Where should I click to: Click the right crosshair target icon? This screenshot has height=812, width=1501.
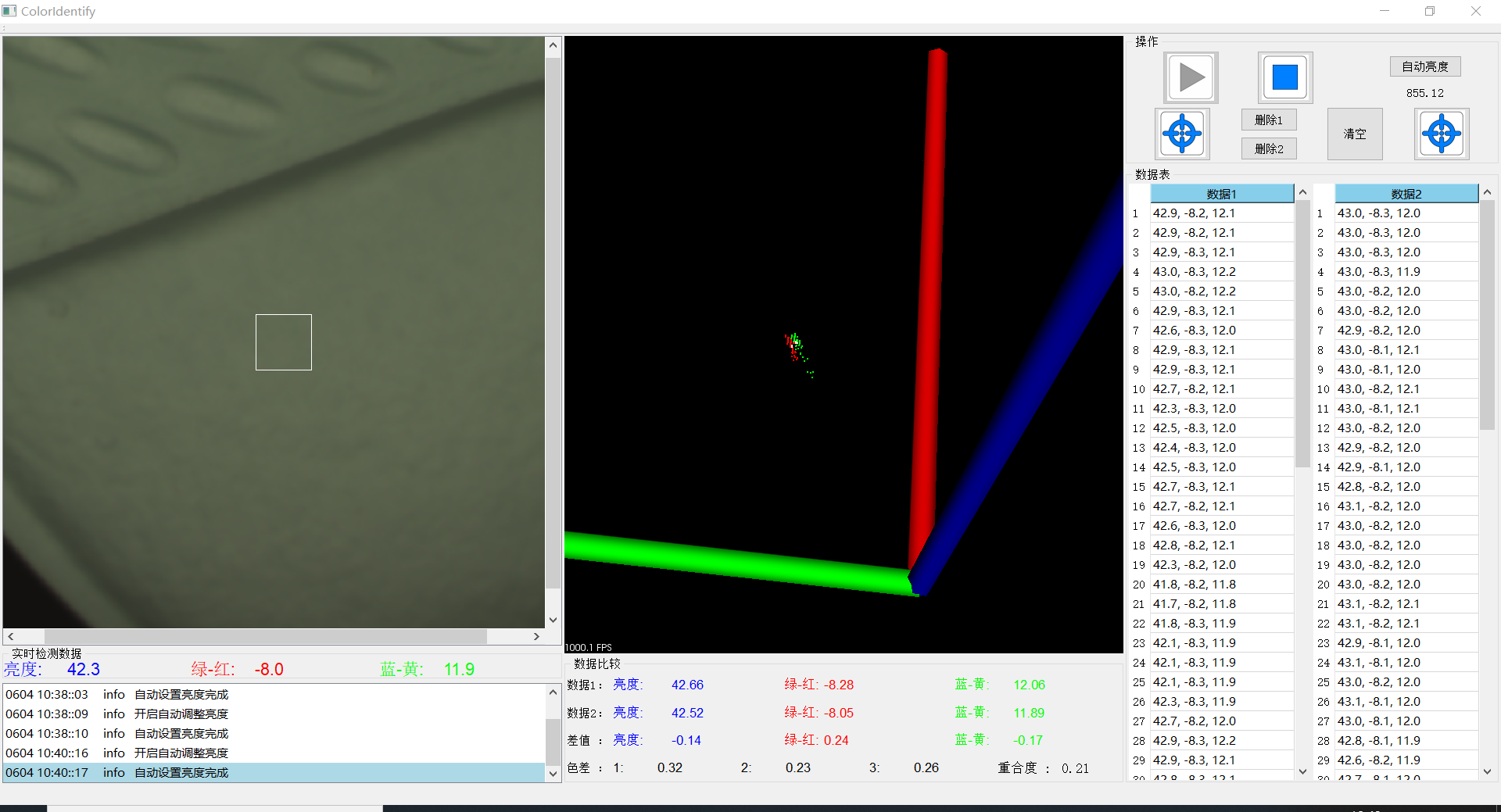(x=1442, y=134)
